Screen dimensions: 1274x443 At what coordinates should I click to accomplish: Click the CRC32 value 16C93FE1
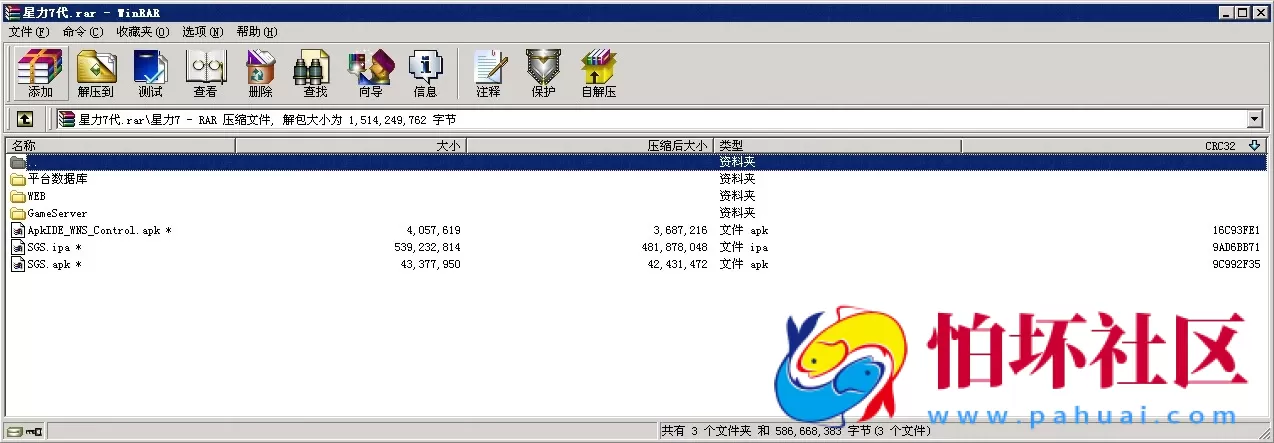pos(1236,230)
